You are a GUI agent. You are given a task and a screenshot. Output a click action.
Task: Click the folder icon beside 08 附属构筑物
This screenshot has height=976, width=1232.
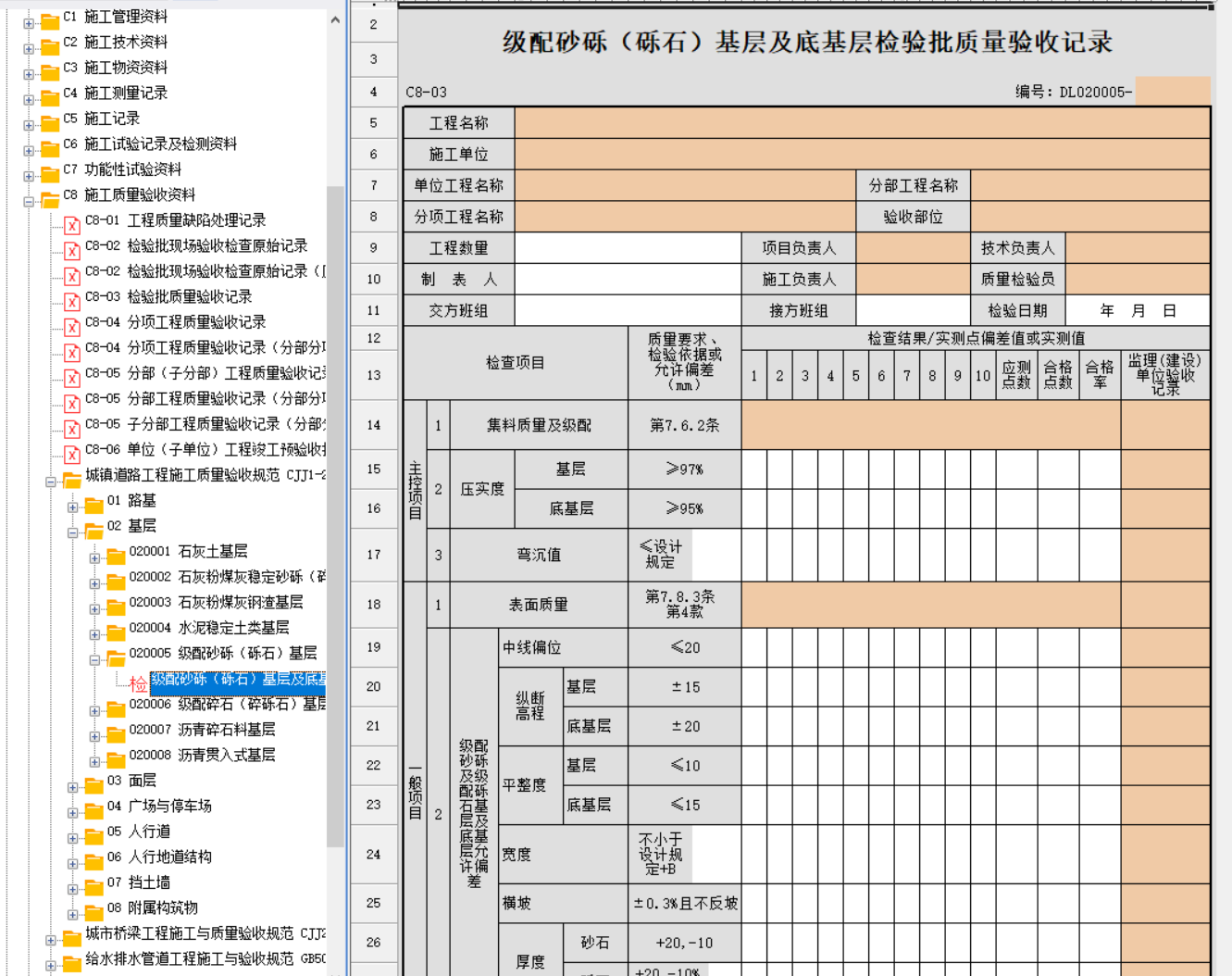click(93, 911)
